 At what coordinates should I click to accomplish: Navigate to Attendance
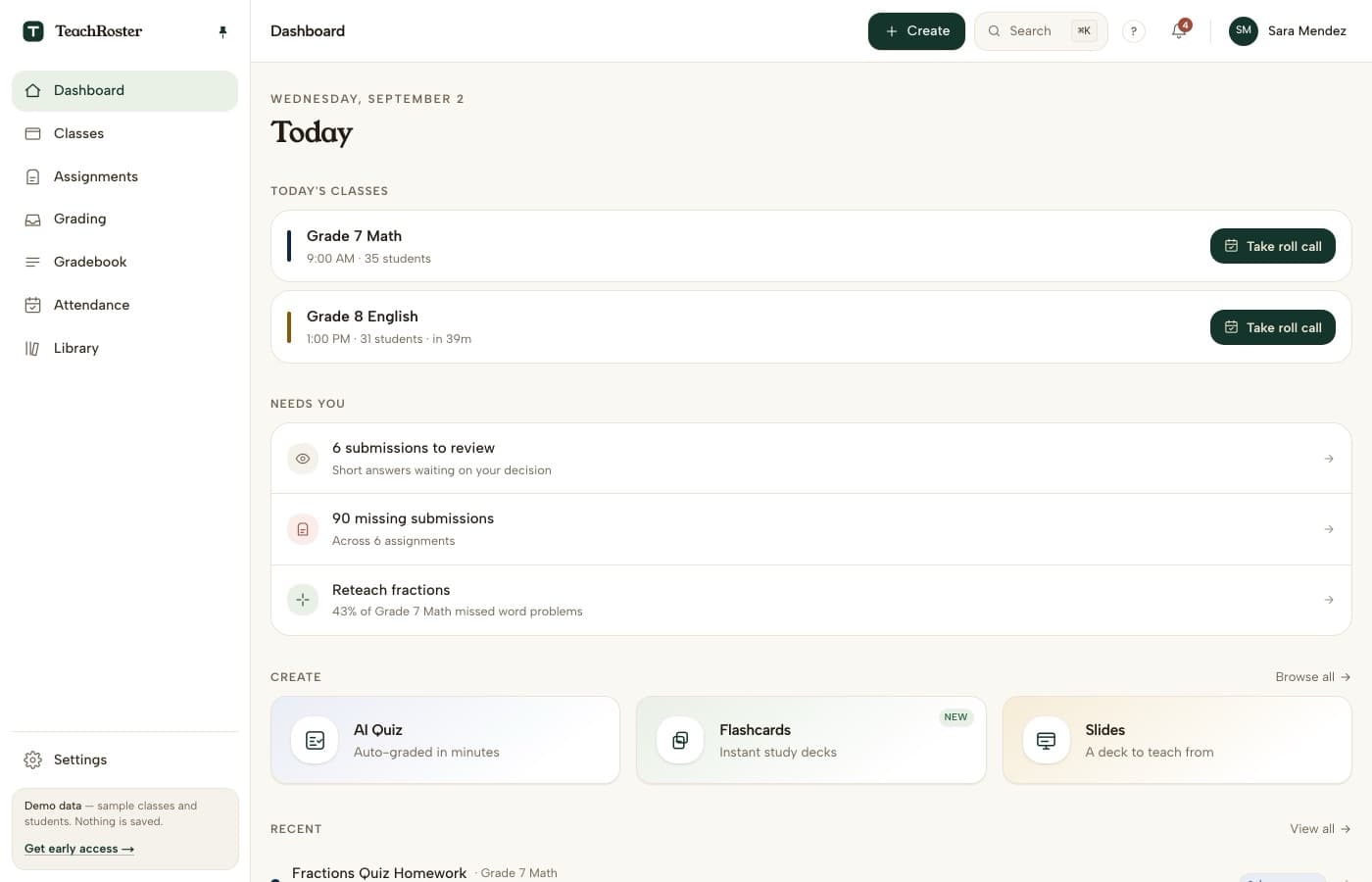[x=124, y=305]
